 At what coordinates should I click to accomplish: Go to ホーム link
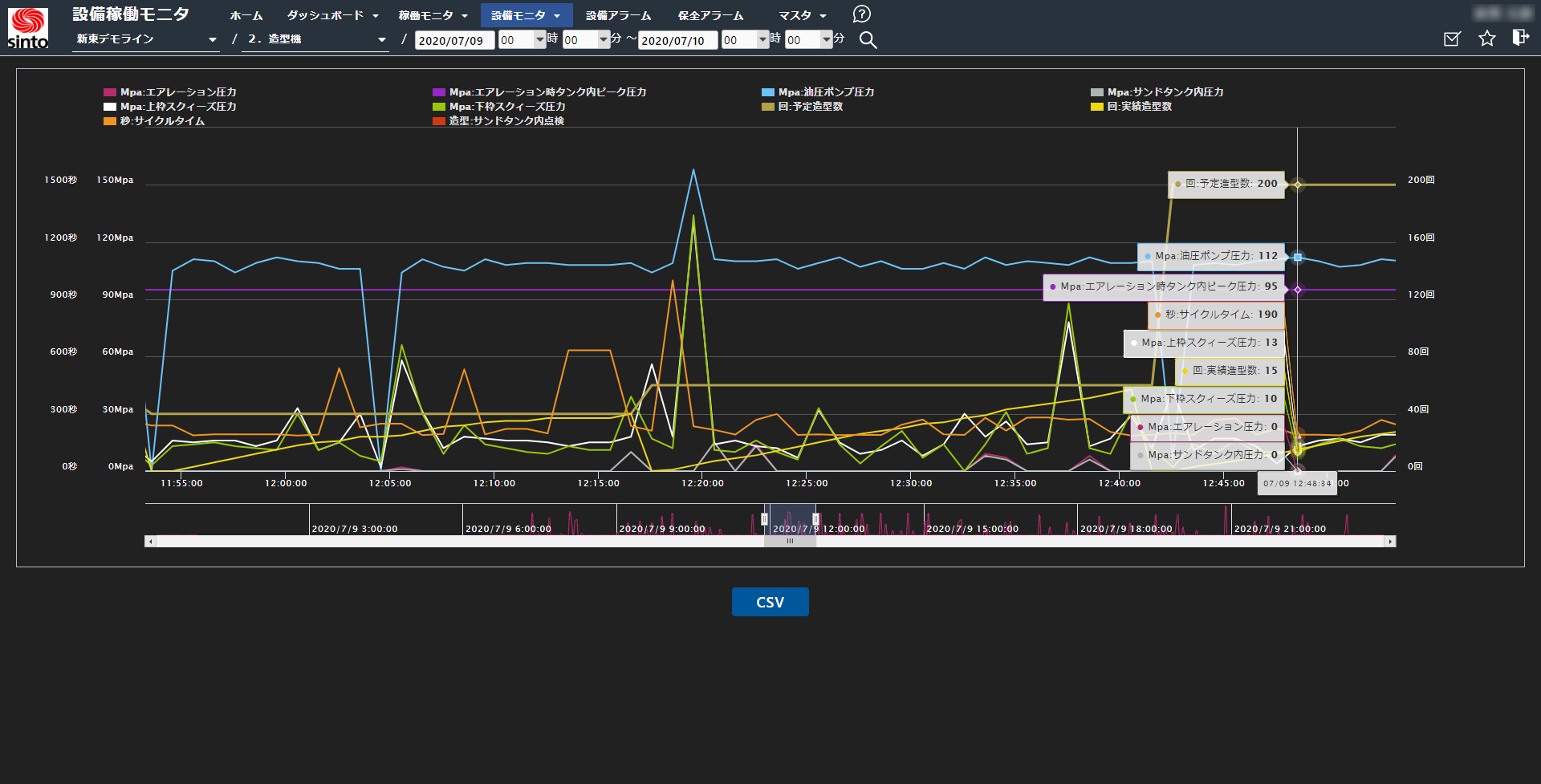(246, 15)
